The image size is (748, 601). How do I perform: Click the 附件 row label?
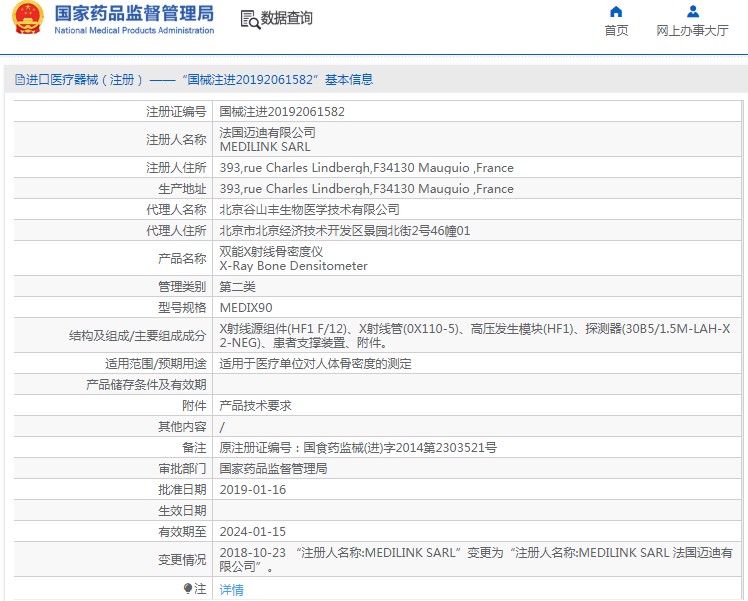pos(194,406)
